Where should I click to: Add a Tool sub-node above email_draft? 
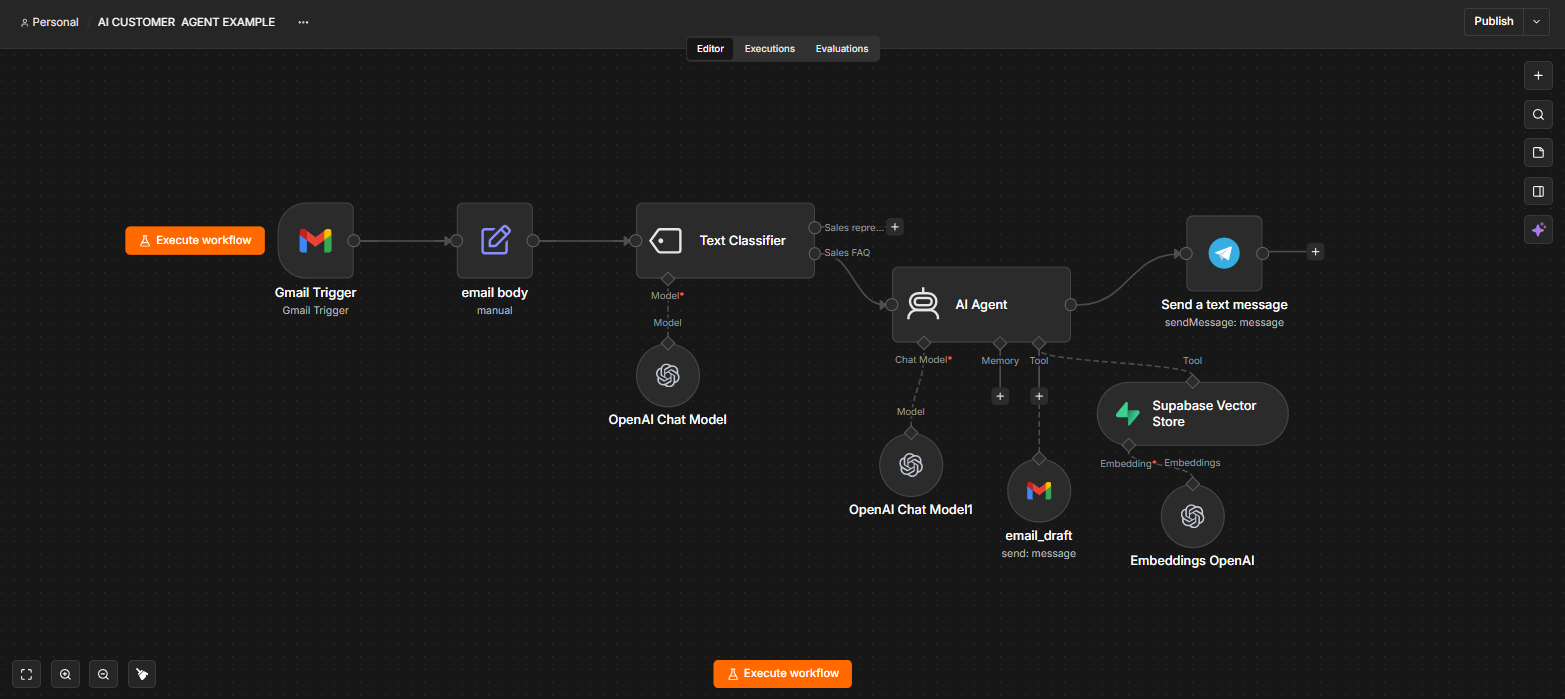[x=1039, y=396]
